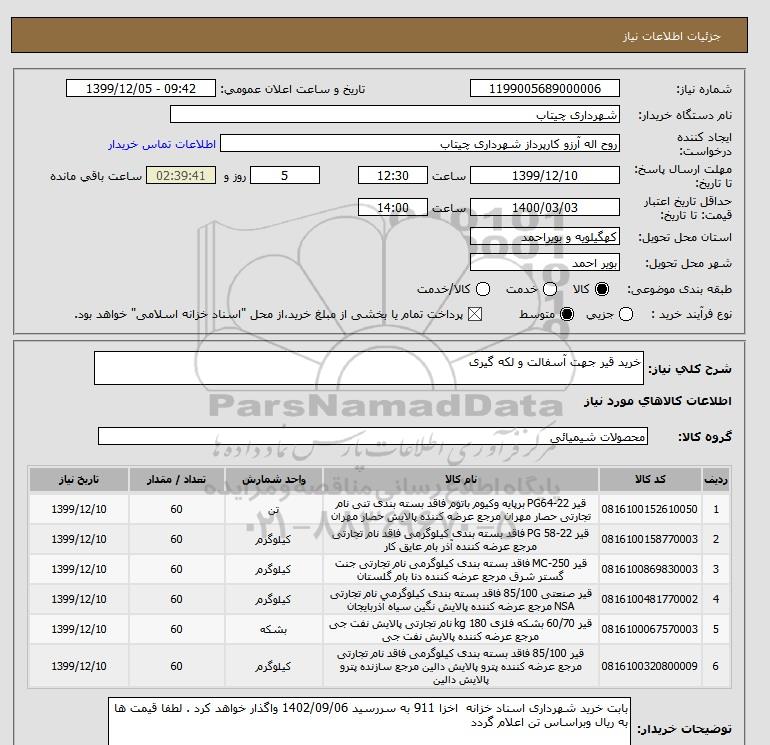Click the buyer organization field شهرداری چیتاب
This screenshot has width=770, height=745.
395,114
